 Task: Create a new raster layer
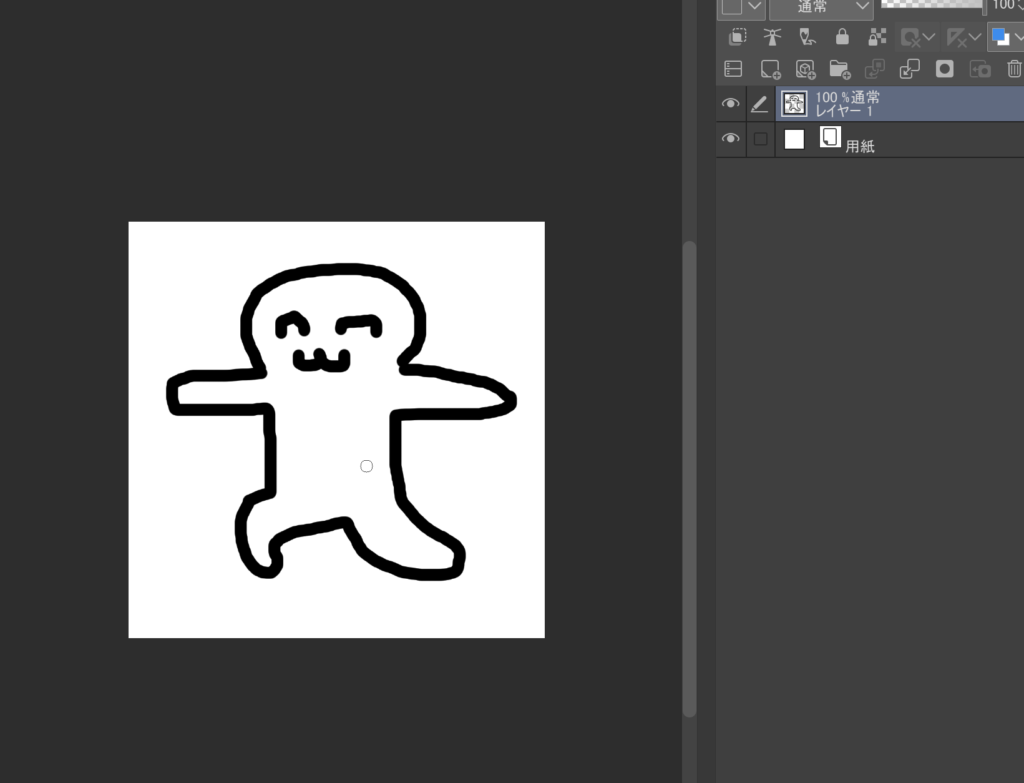[x=770, y=69]
